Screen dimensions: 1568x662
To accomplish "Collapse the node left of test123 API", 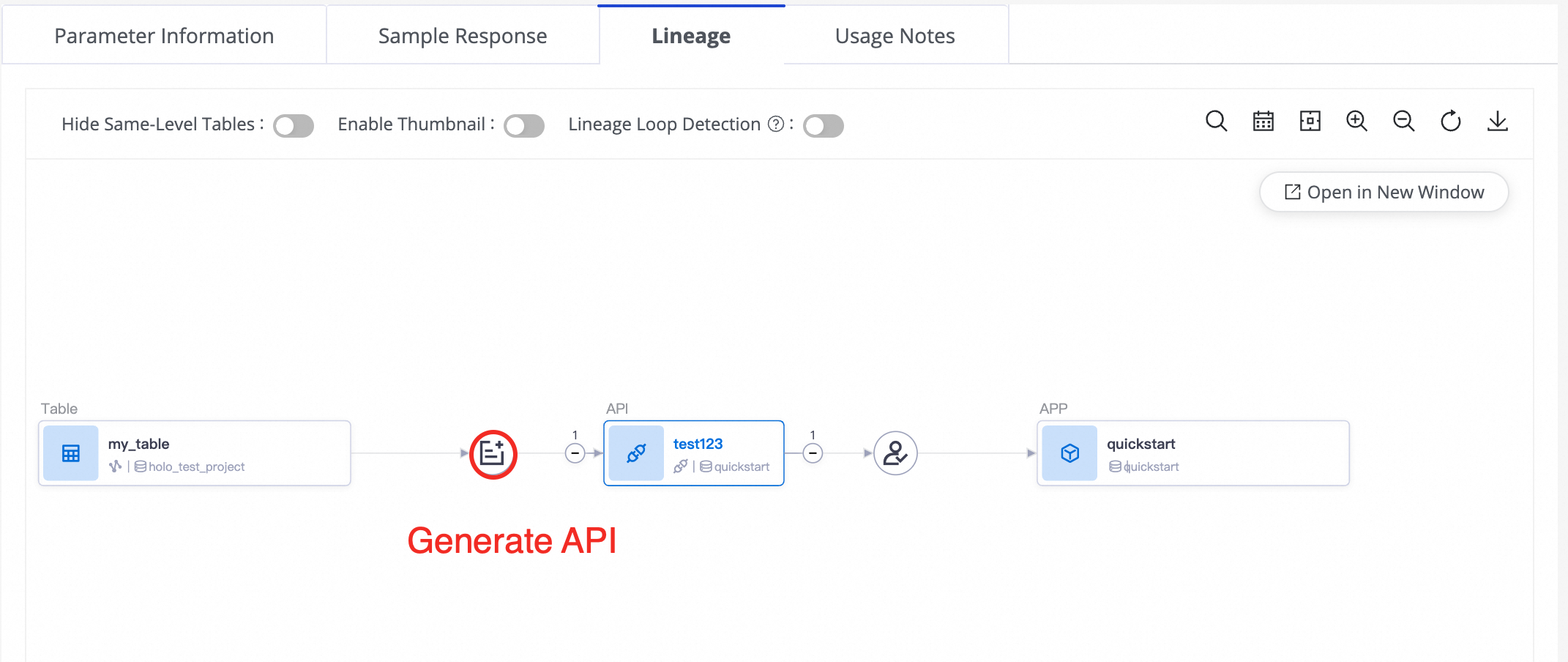I will (x=575, y=453).
